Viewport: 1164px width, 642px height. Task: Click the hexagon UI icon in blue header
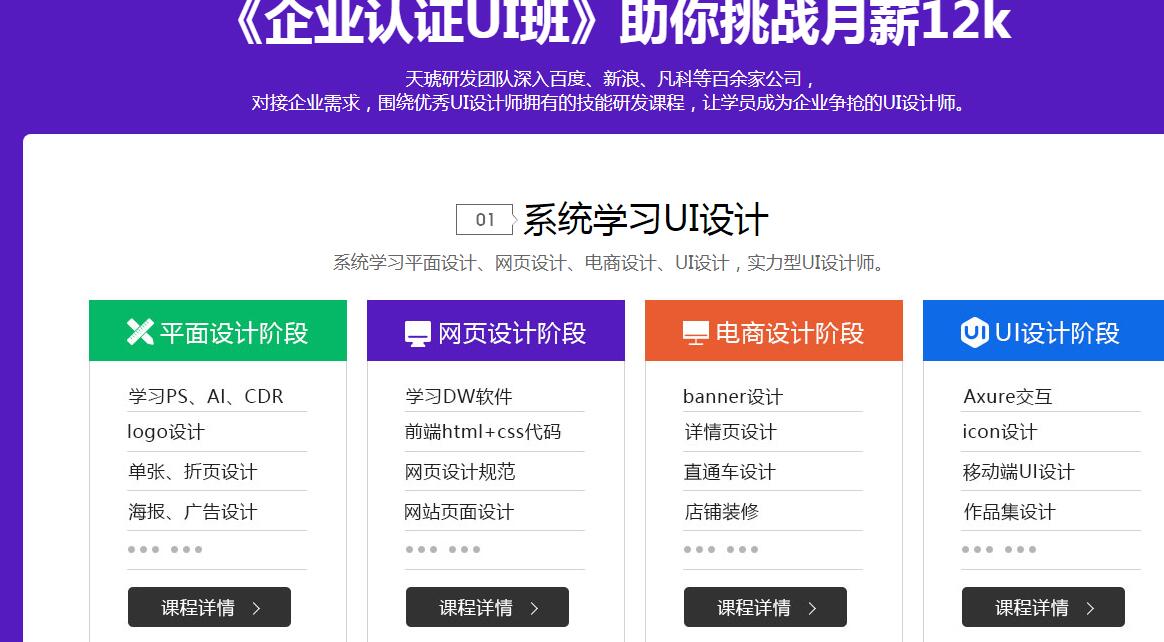click(x=974, y=332)
